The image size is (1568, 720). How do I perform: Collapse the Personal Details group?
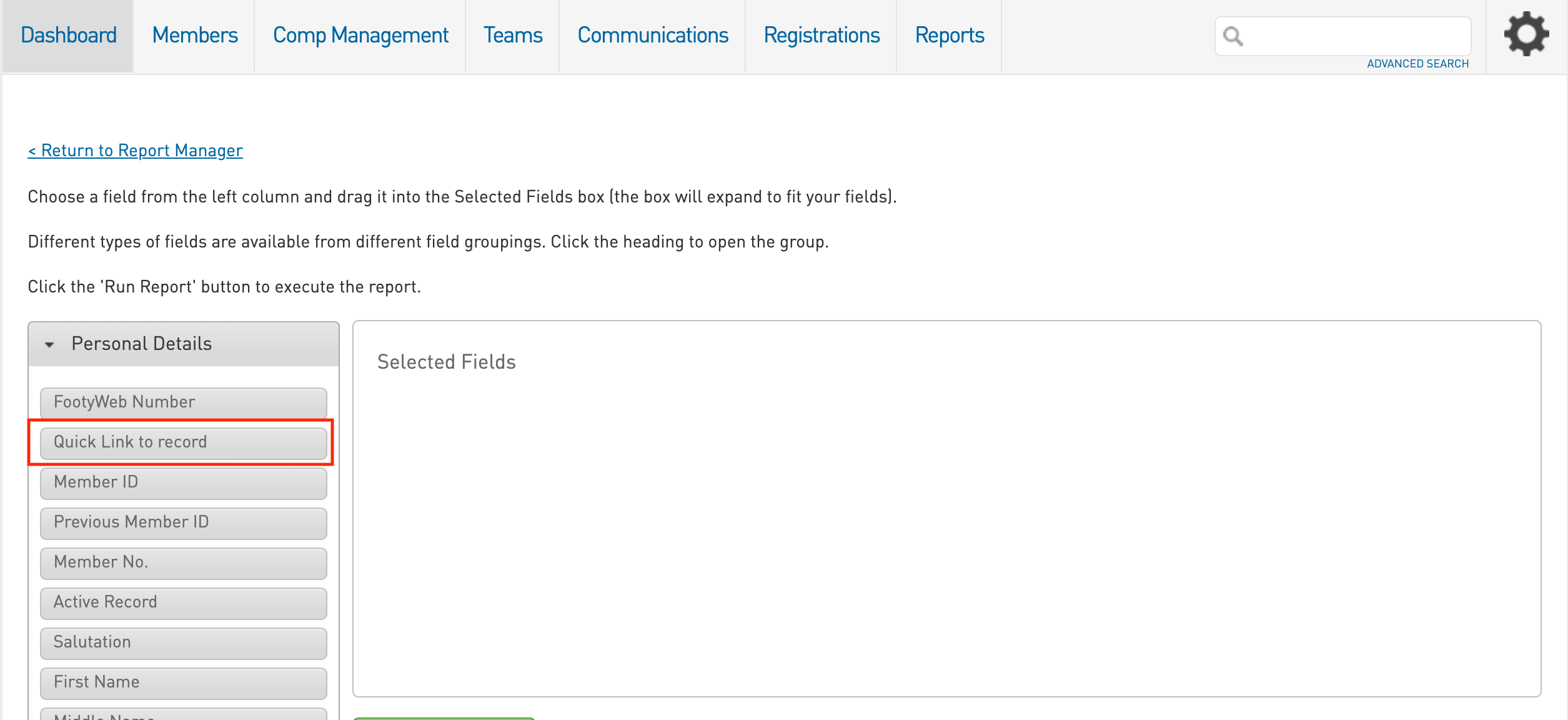[50, 344]
